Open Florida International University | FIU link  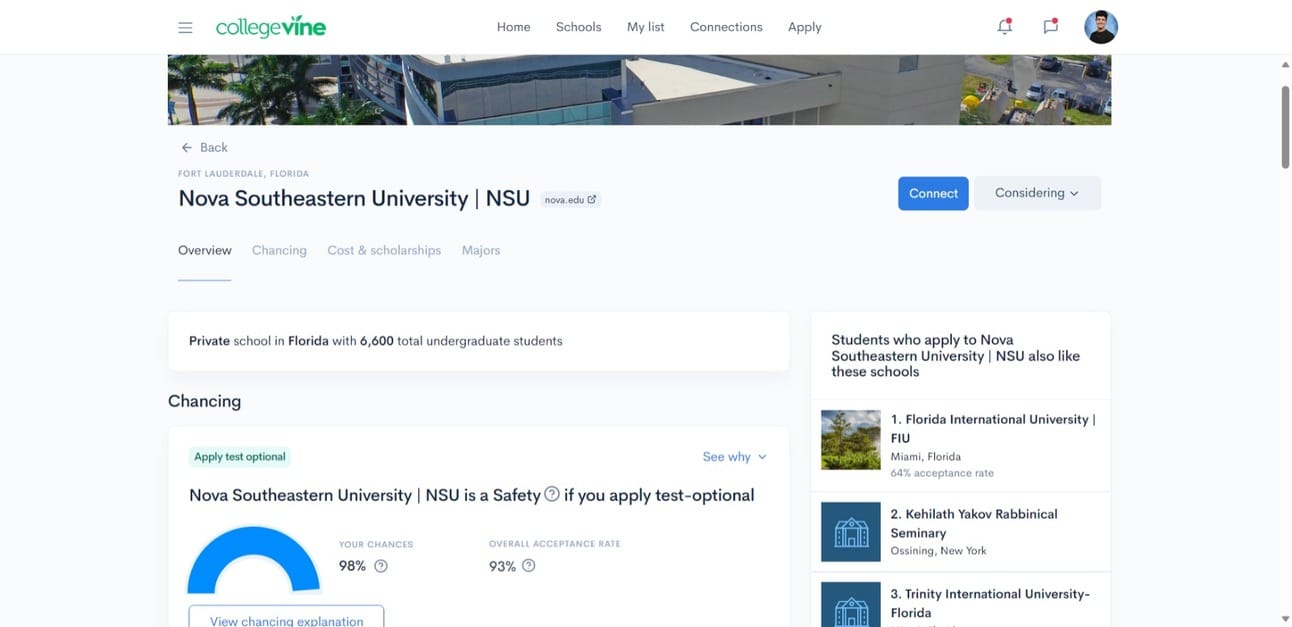(x=993, y=428)
